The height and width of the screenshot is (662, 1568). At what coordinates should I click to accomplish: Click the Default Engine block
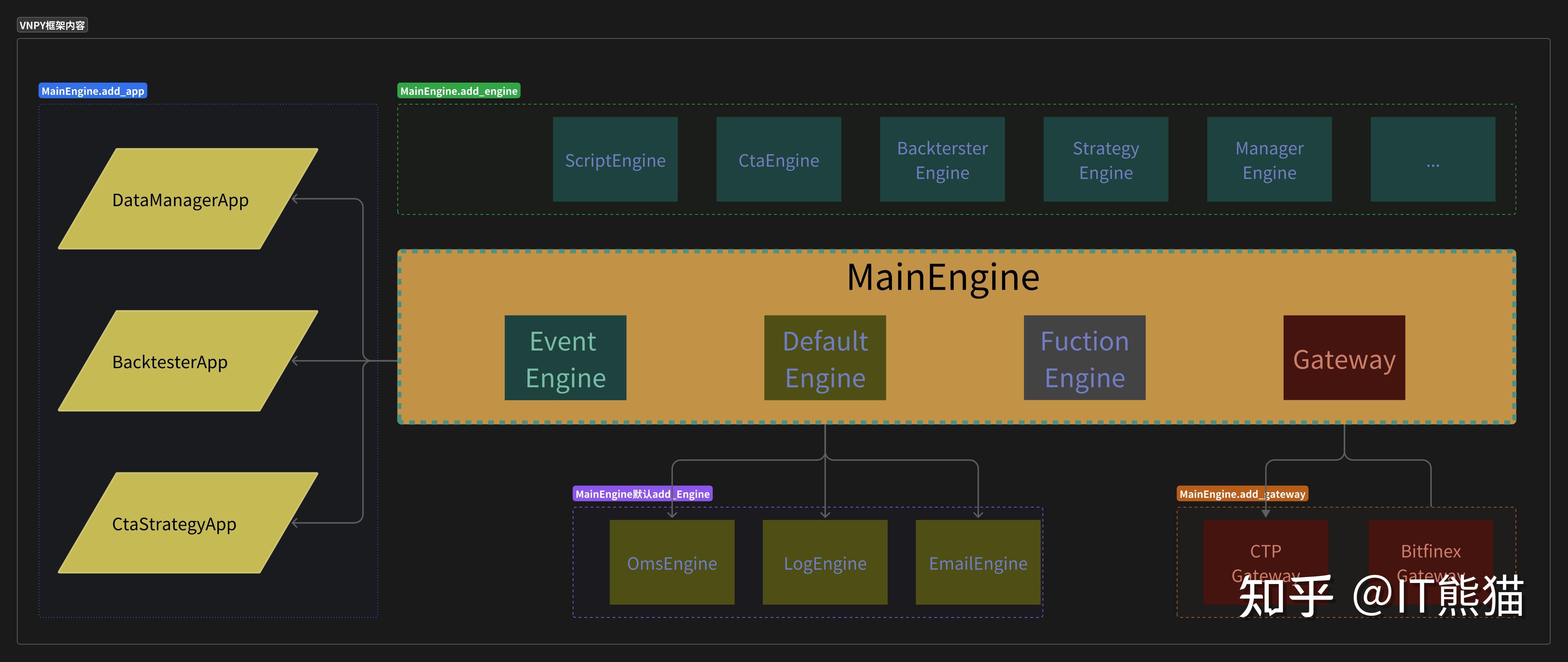825,358
